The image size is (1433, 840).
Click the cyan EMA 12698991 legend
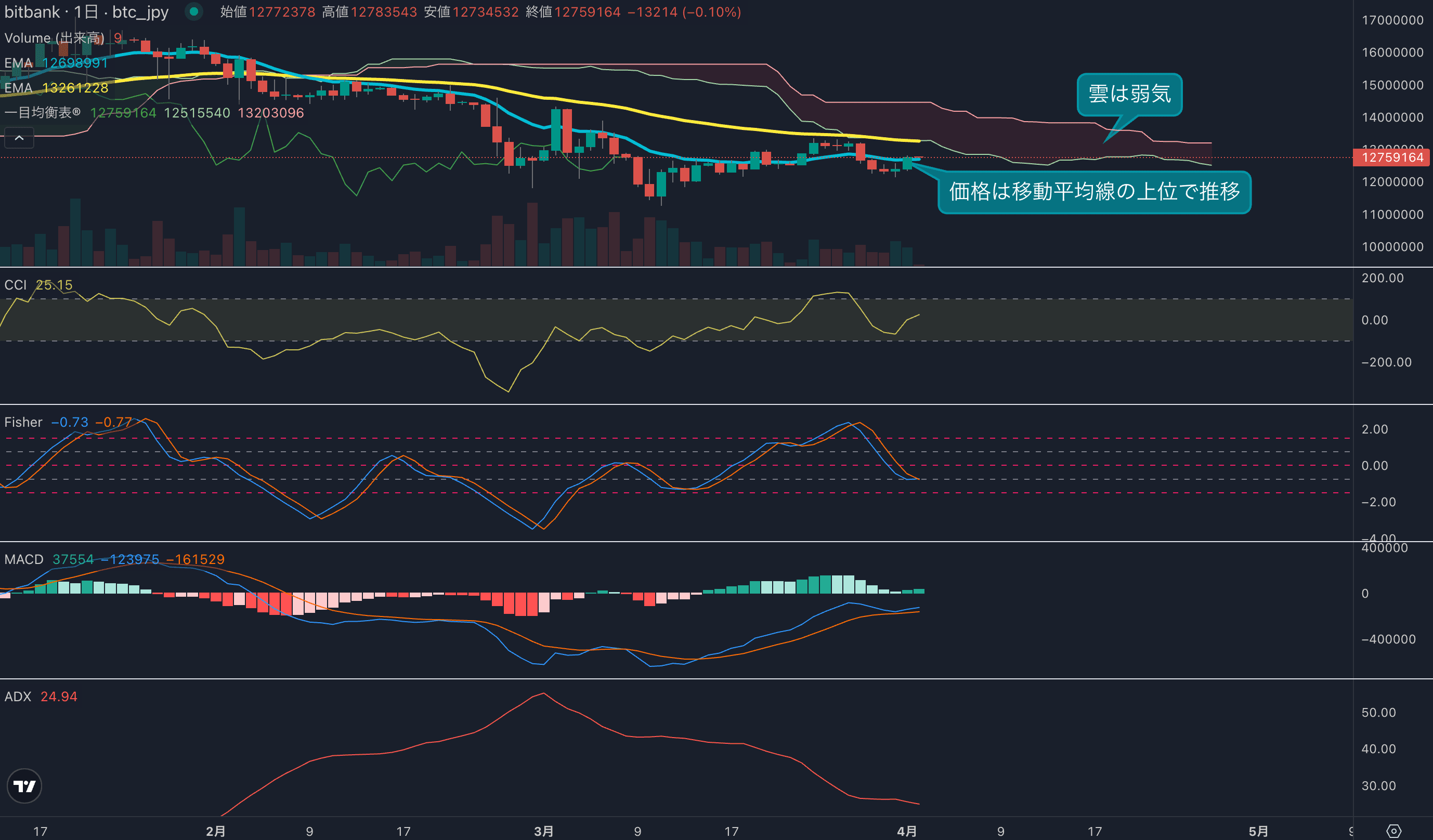(x=56, y=63)
